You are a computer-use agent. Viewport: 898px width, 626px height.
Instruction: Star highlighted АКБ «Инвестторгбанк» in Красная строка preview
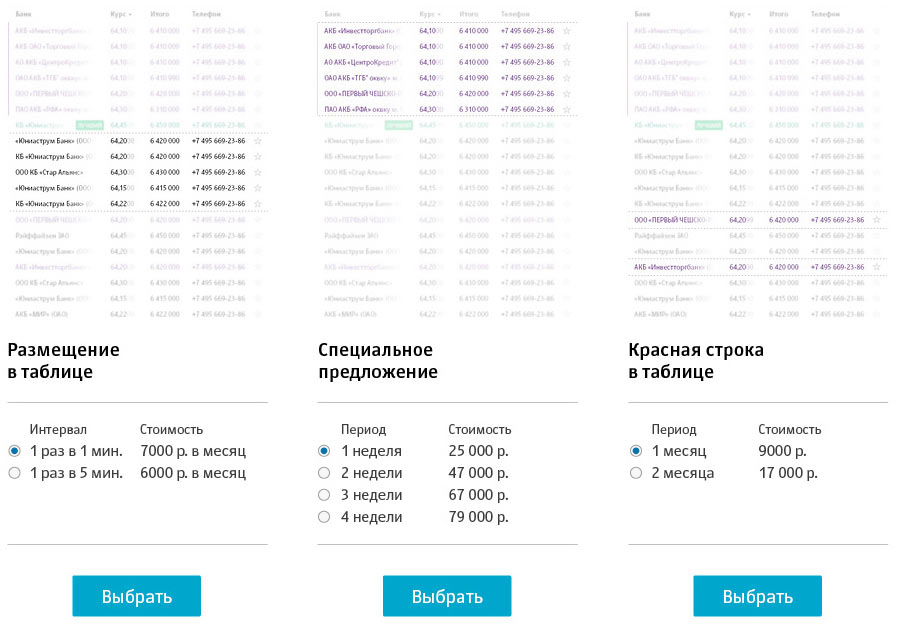click(x=877, y=266)
